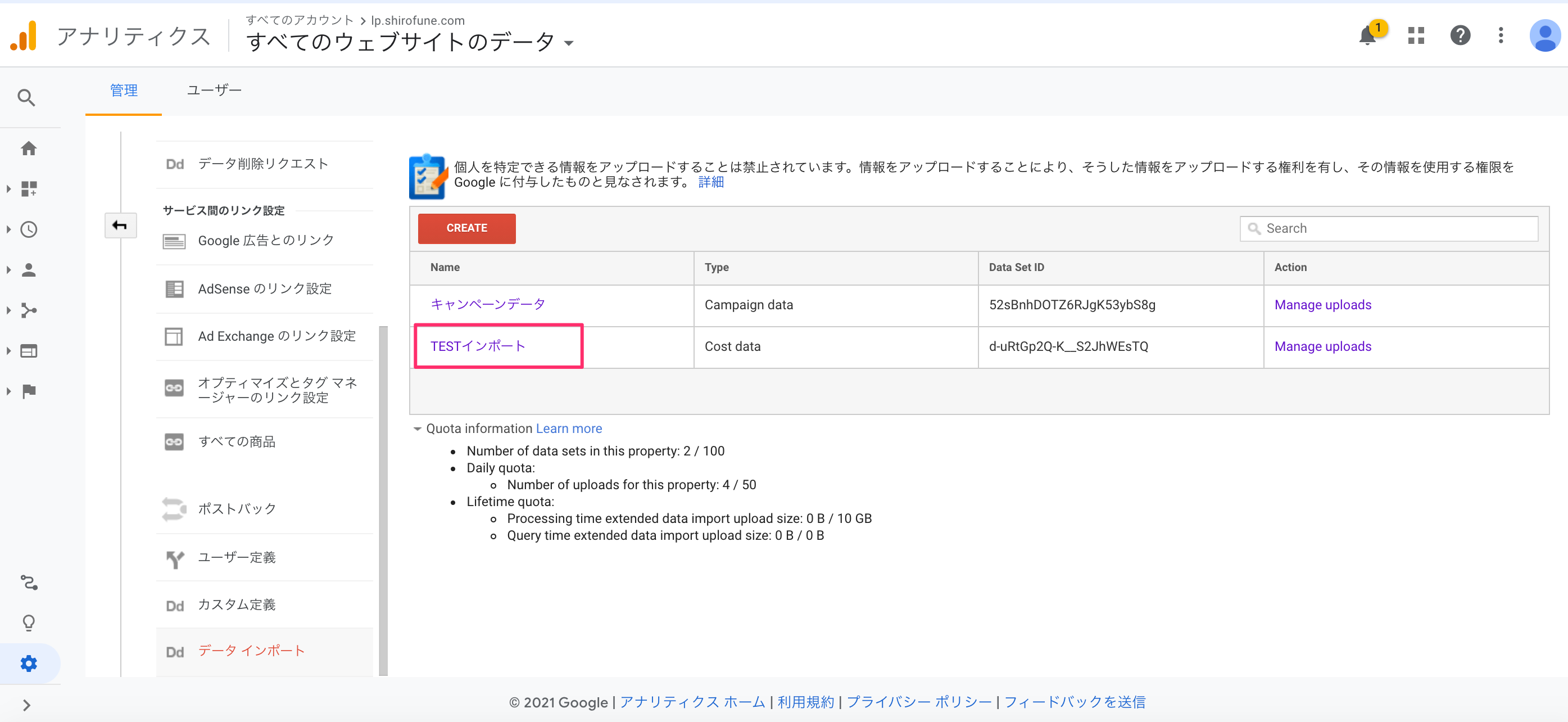The width and height of the screenshot is (1568, 722).
Task: Expand the Realtime section arrow
Action: pos(8,229)
